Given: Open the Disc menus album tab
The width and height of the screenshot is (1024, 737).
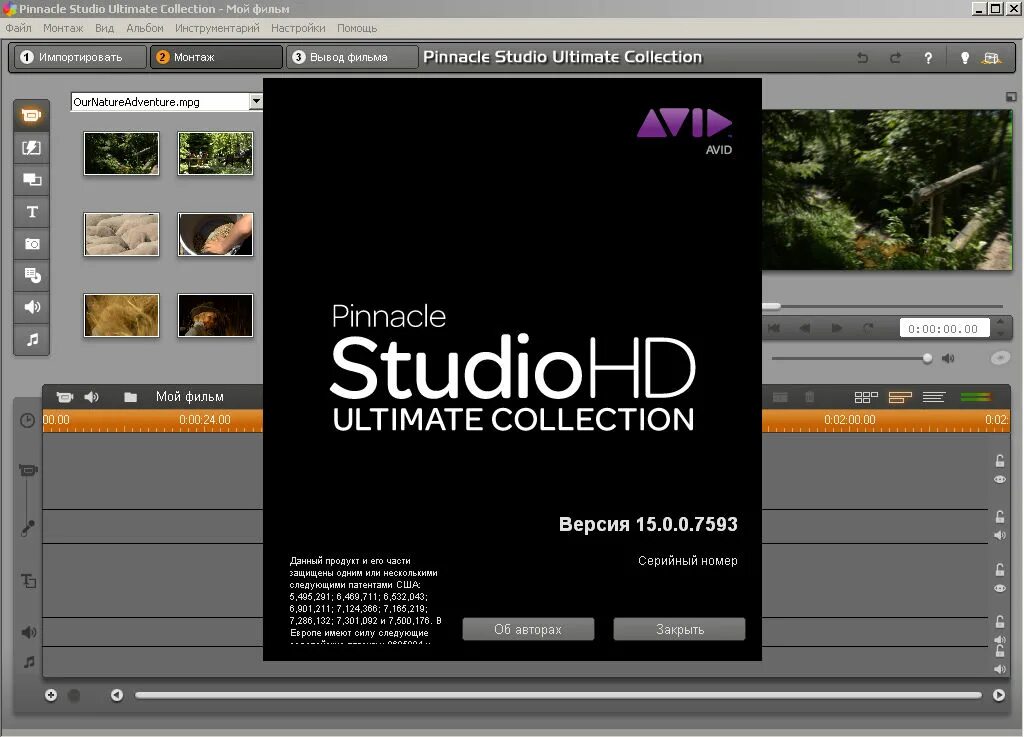Looking at the screenshot, I should tap(31, 275).
